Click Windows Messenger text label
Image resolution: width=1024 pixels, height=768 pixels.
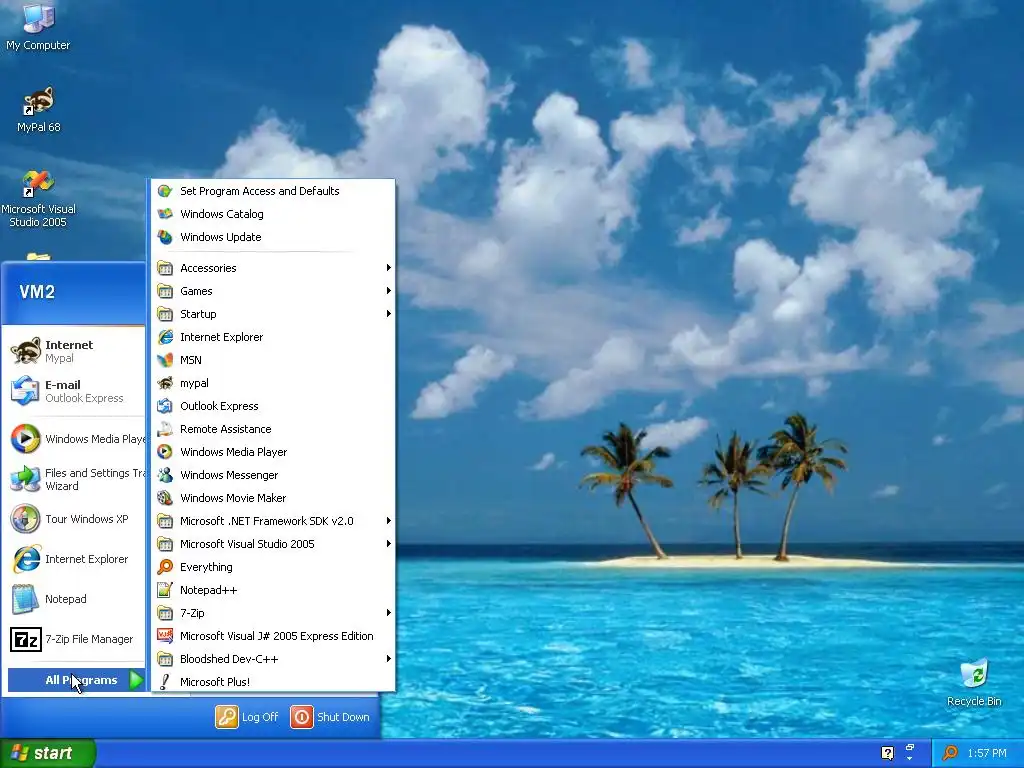(x=229, y=475)
